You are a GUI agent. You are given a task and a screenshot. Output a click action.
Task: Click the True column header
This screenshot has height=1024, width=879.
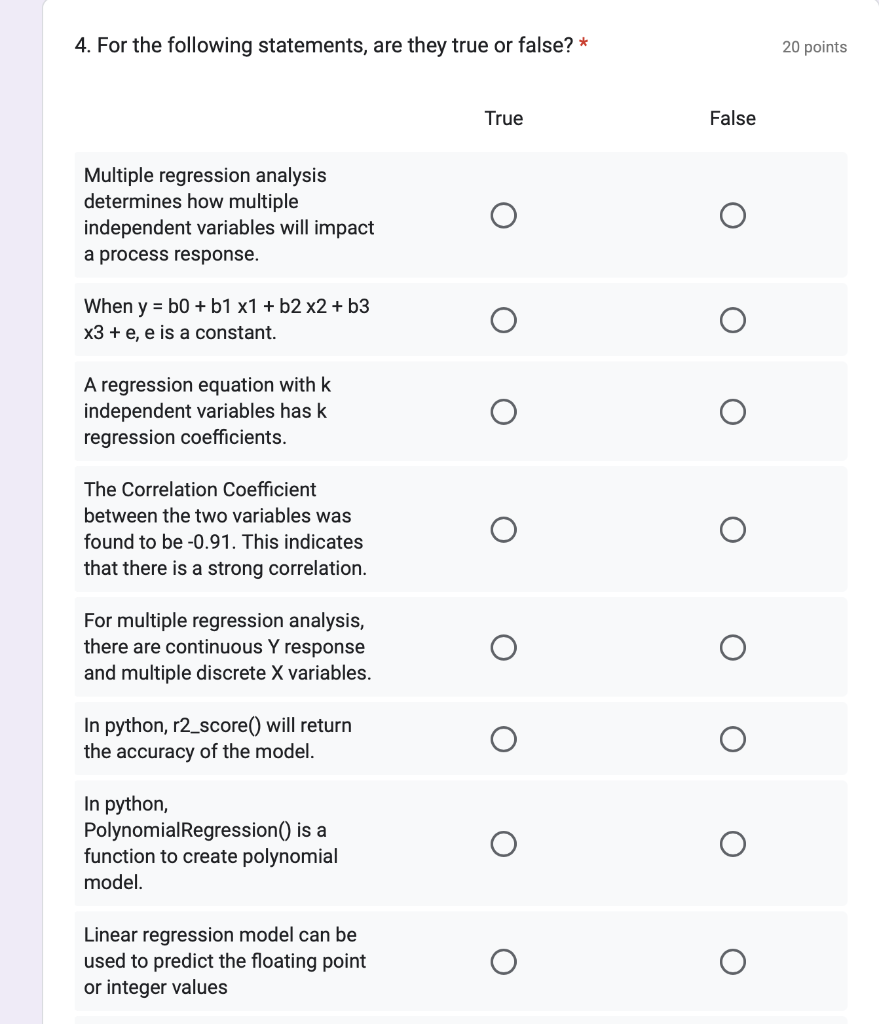[504, 118]
